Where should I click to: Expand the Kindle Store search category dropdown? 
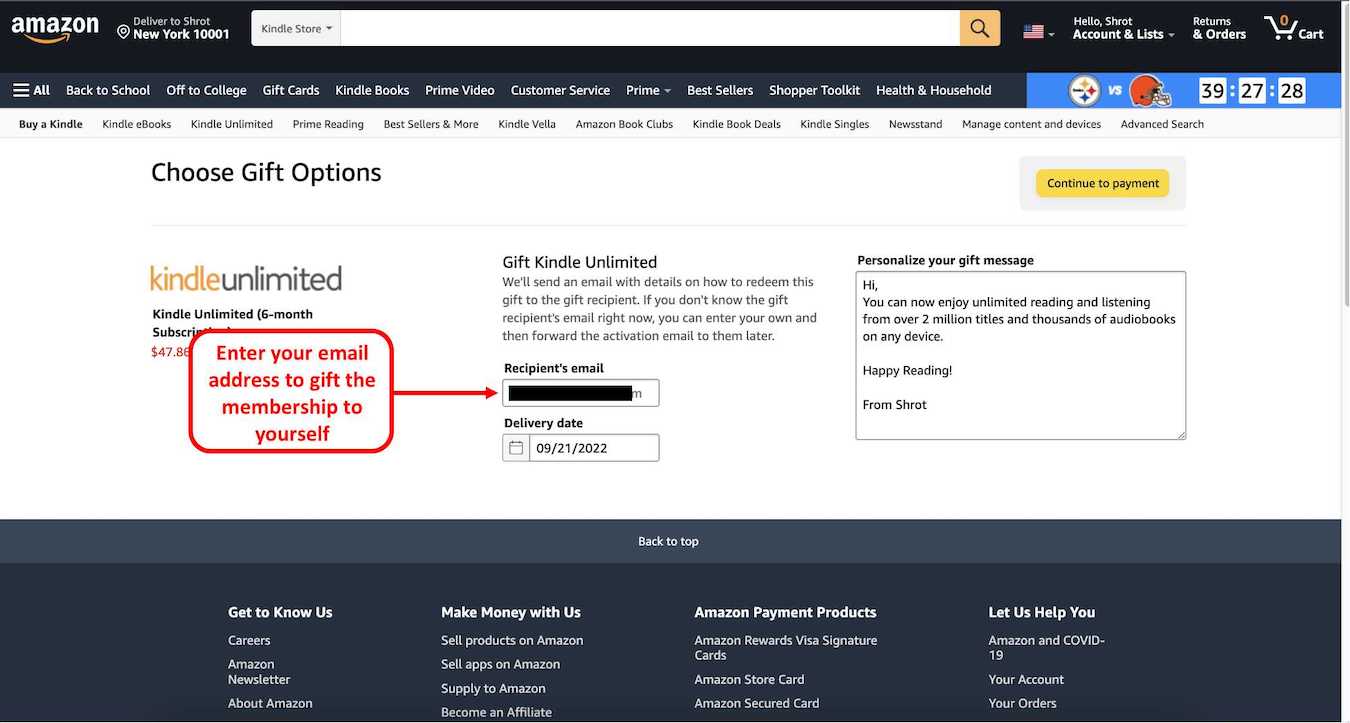coord(296,28)
